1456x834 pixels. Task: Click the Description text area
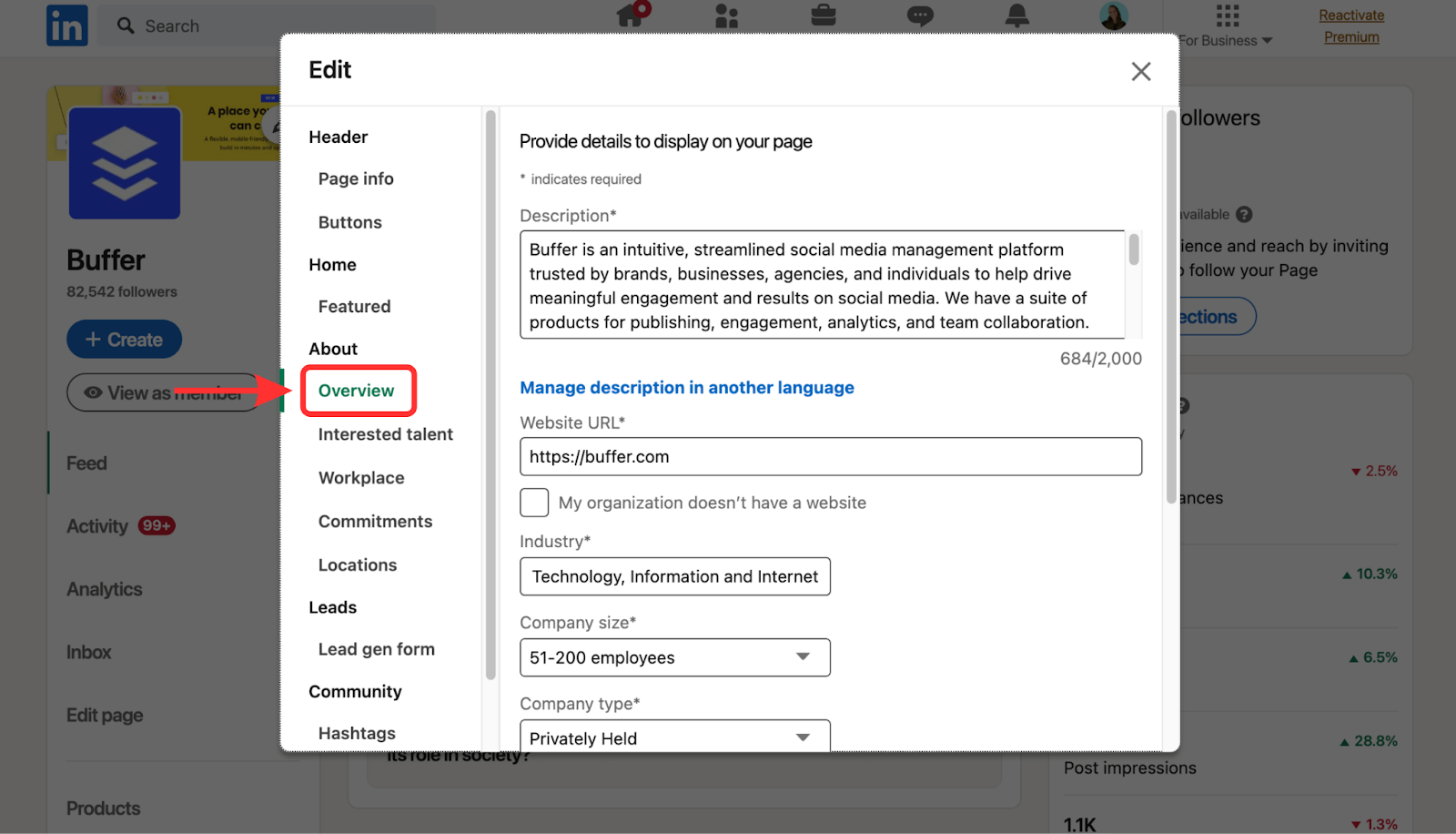point(823,285)
